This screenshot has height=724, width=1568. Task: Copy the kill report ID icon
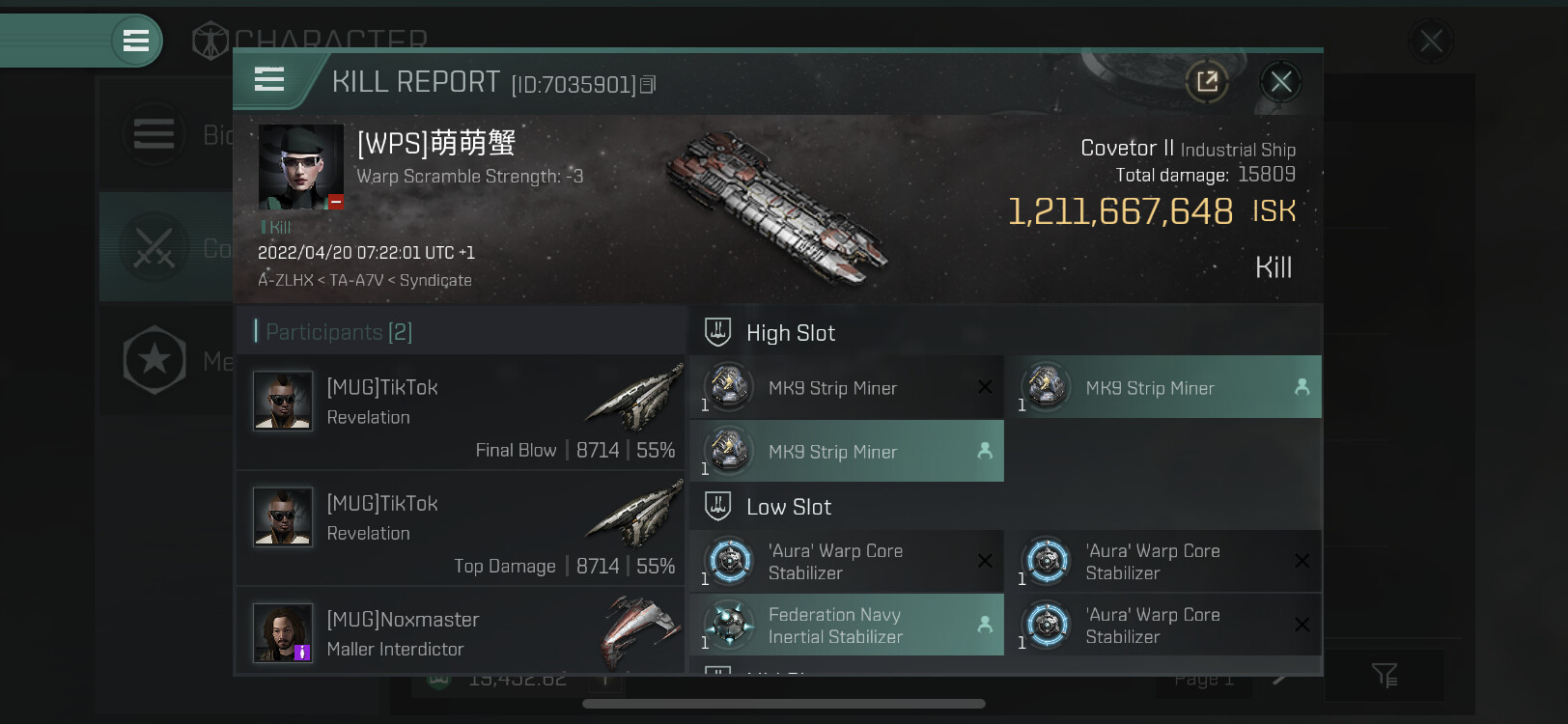click(x=648, y=85)
